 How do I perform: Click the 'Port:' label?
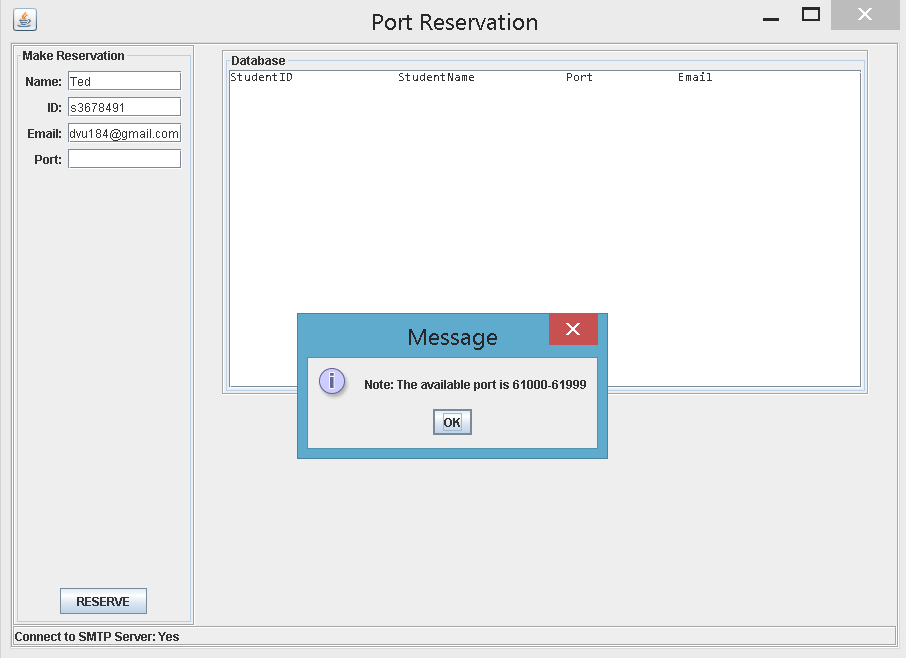coord(48,159)
